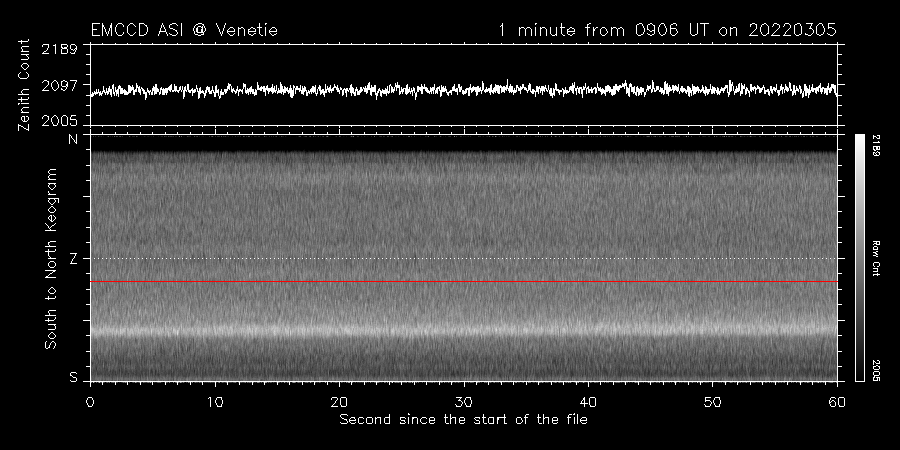This screenshot has width=900, height=450.
Task: Click the 60 second tick label
Action: (836, 401)
